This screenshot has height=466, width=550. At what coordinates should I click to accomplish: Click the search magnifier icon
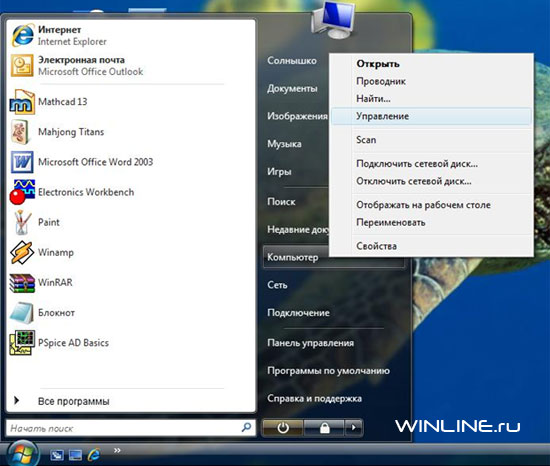point(247,427)
